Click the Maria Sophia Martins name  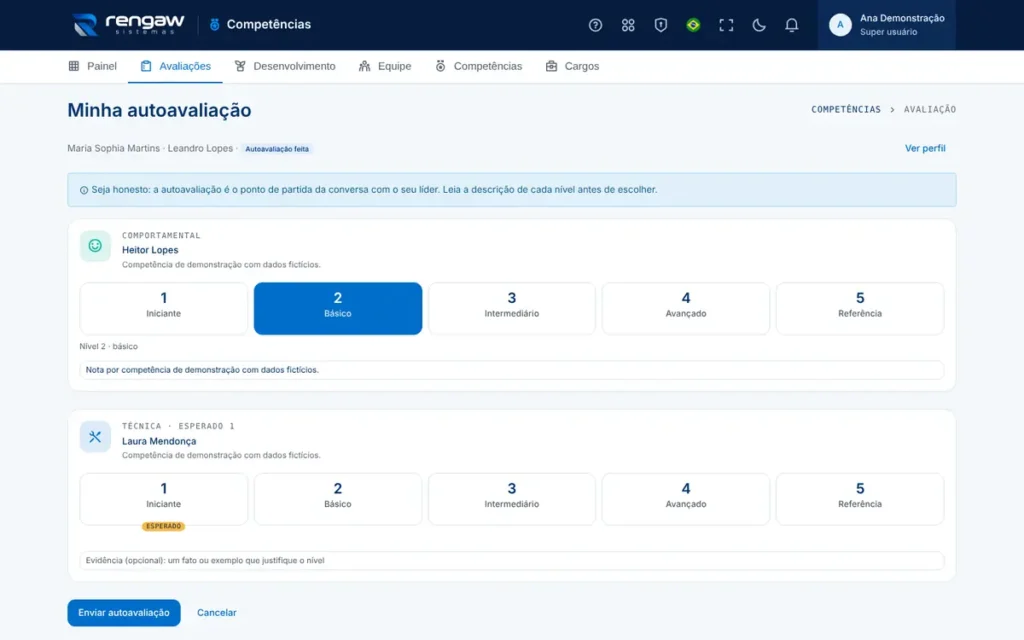click(x=114, y=148)
